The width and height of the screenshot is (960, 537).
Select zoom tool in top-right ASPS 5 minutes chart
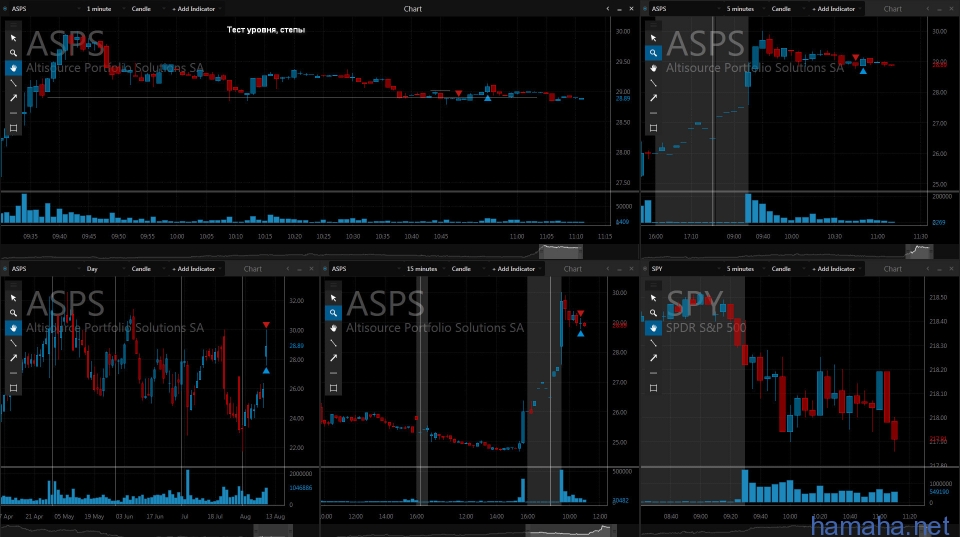click(x=653, y=53)
